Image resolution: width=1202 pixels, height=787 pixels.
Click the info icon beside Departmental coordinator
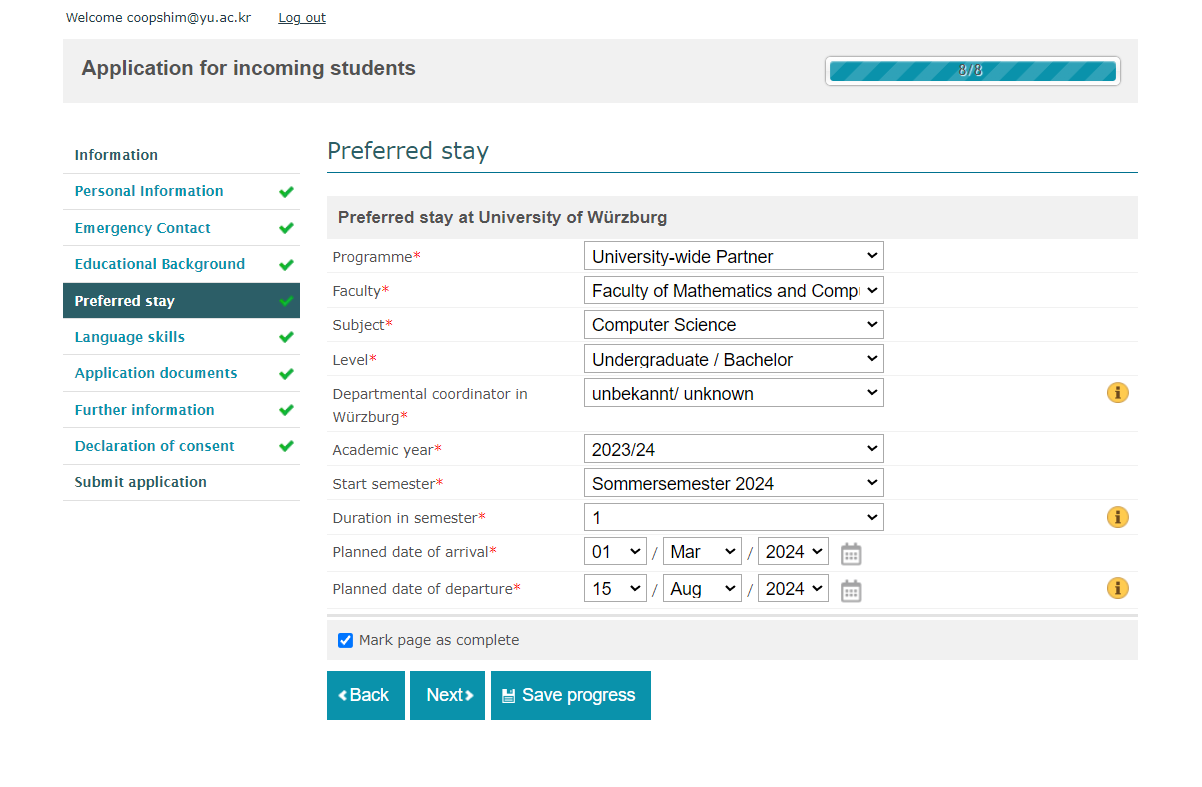tap(1117, 393)
